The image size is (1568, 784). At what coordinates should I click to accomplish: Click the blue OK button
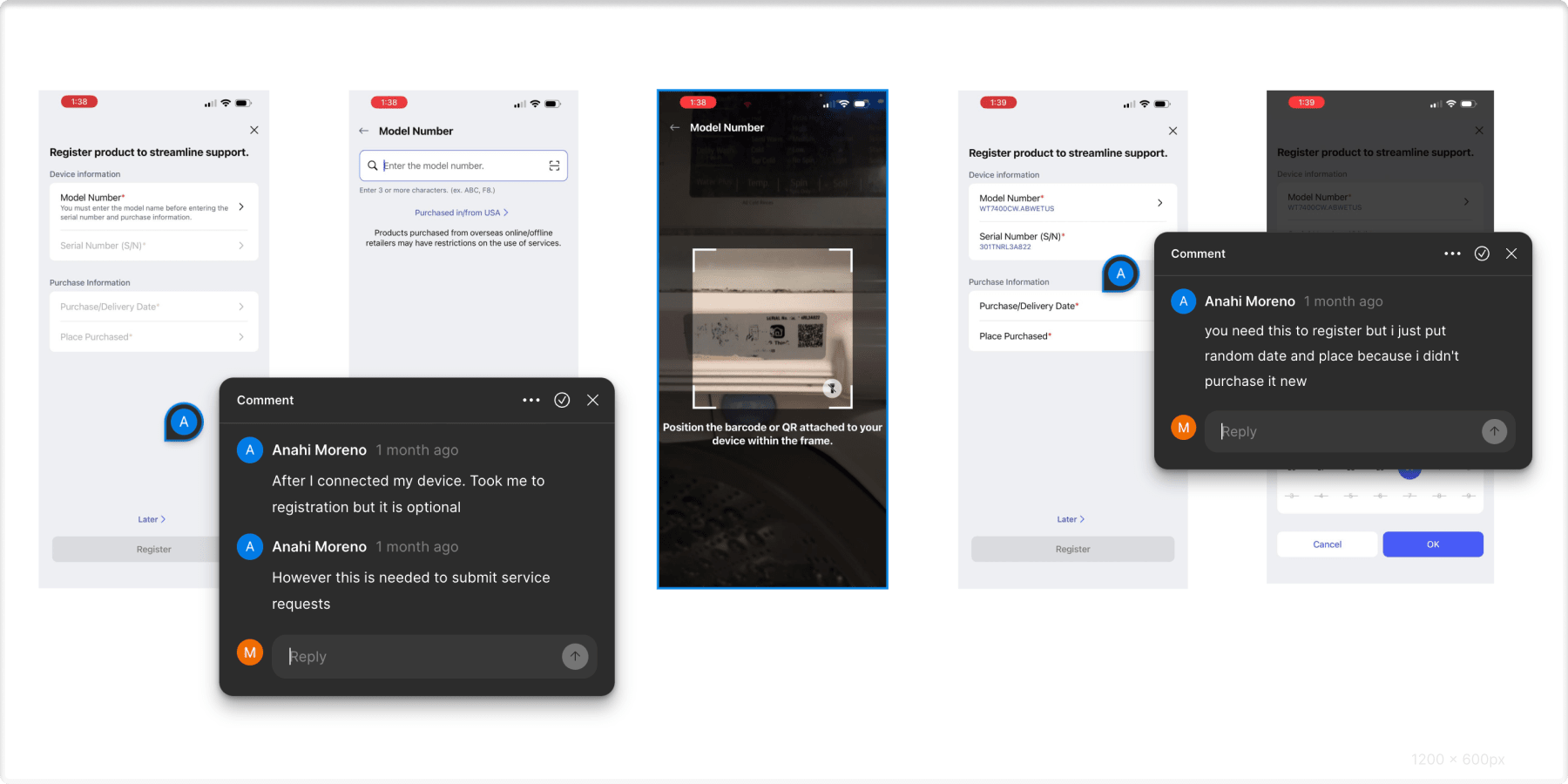pyautogui.click(x=1433, y=544)
